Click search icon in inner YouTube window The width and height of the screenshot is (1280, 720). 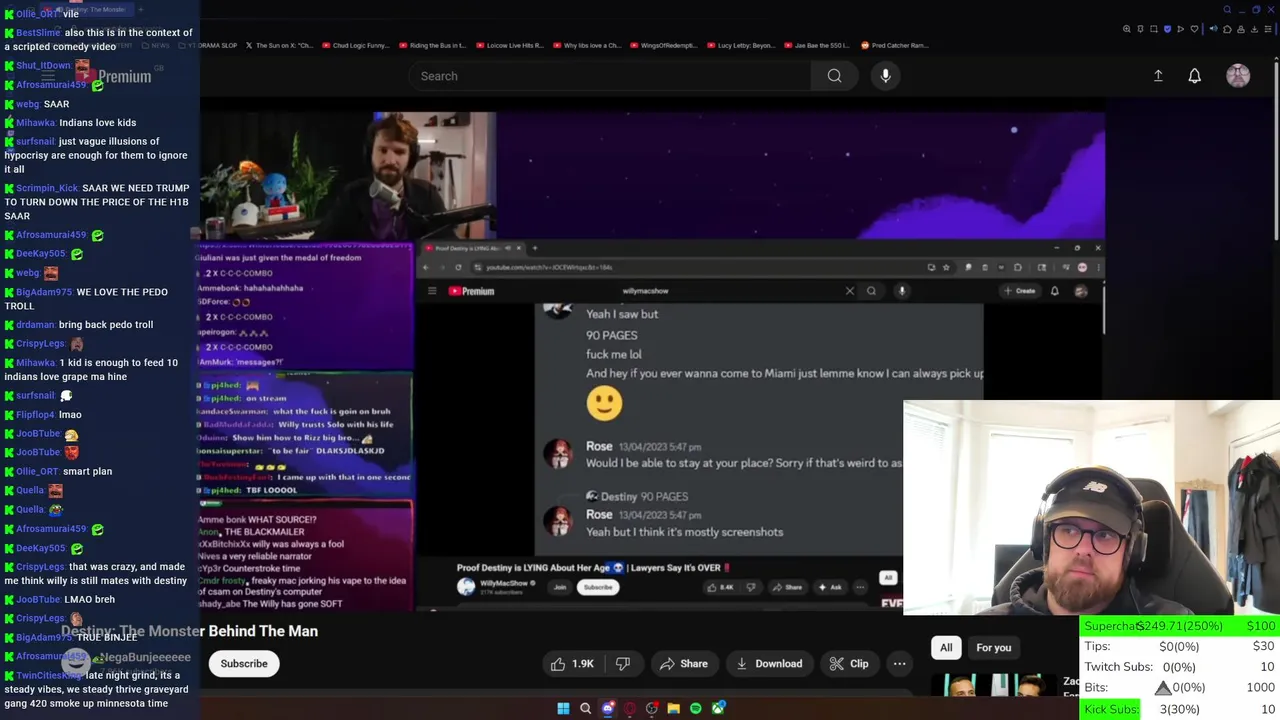pos(871,291)
